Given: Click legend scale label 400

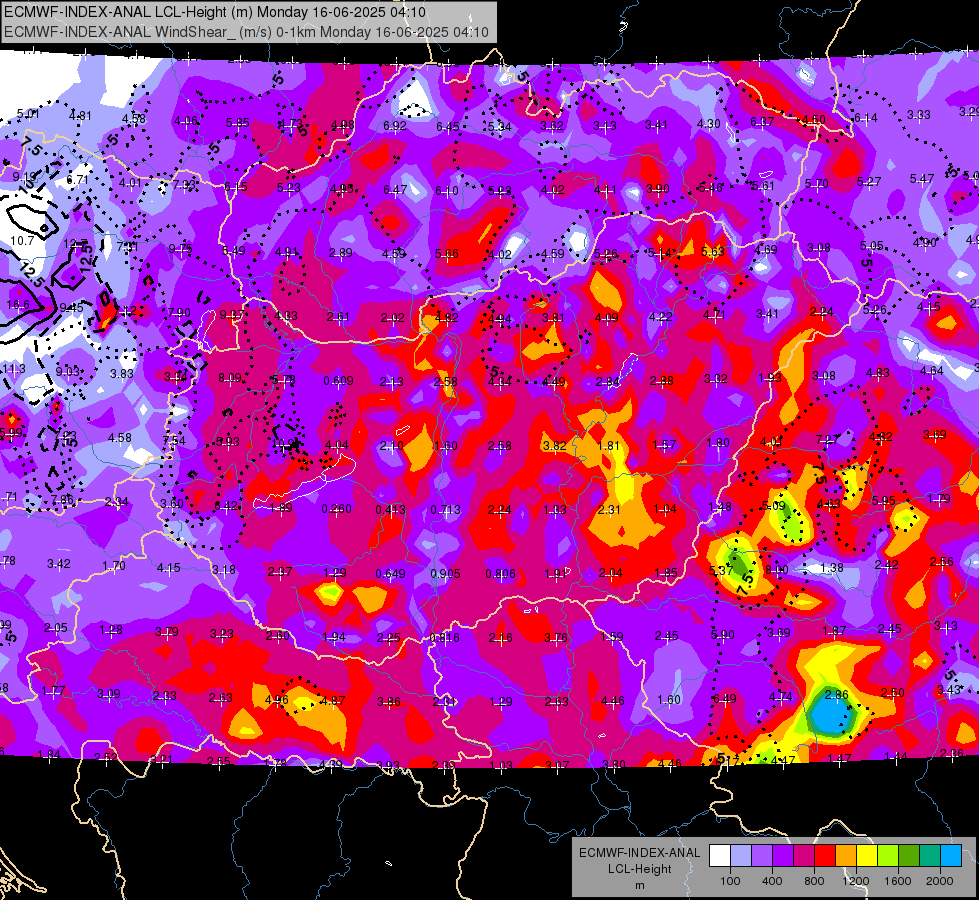Looking at the screenshot, I should pyautogui.click(x=772, y=881).
